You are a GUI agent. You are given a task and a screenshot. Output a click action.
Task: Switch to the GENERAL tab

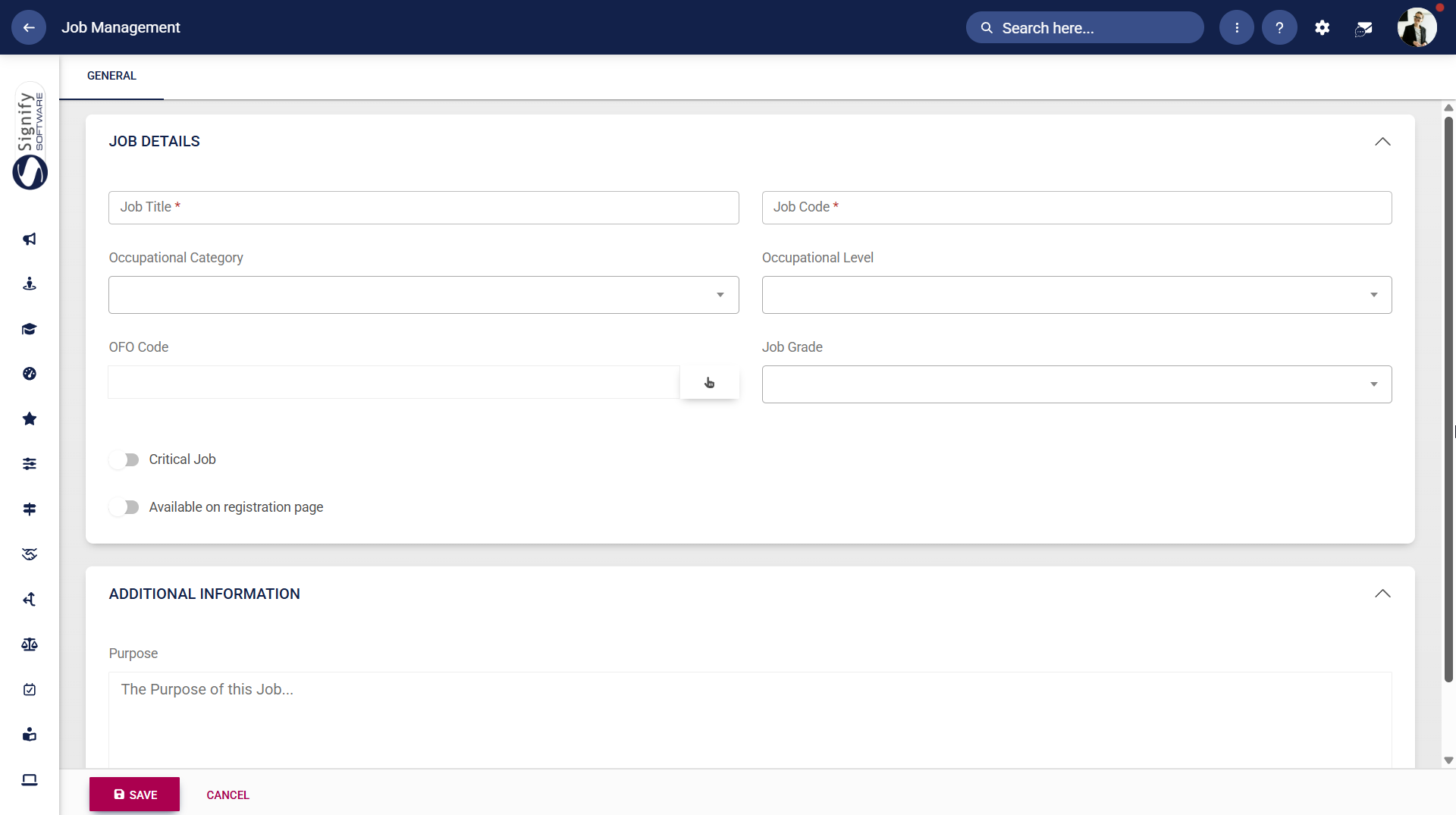111,75
